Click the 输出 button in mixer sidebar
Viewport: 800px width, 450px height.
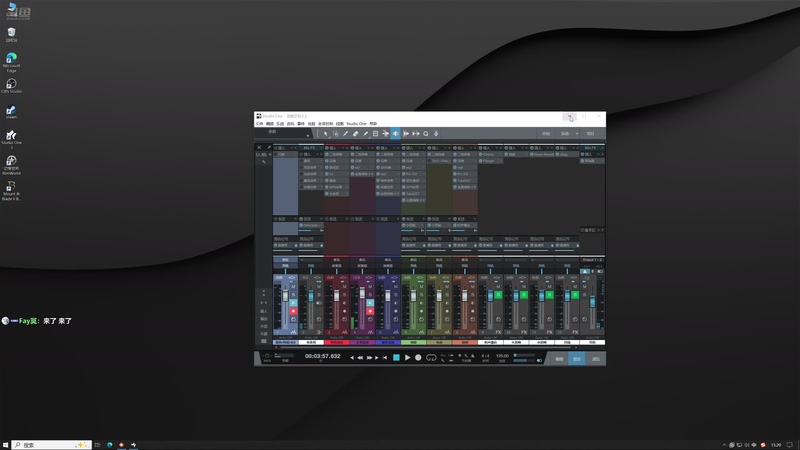264,319
